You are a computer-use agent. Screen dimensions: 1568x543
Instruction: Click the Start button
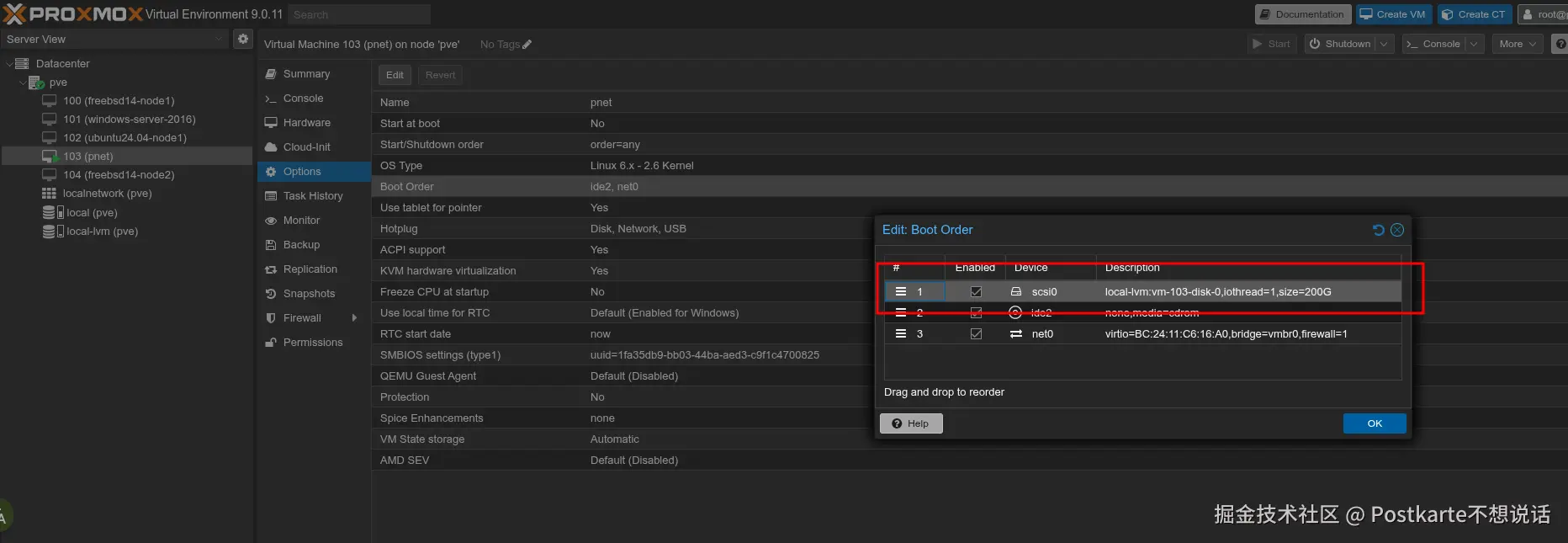(x=1272, y=44)
